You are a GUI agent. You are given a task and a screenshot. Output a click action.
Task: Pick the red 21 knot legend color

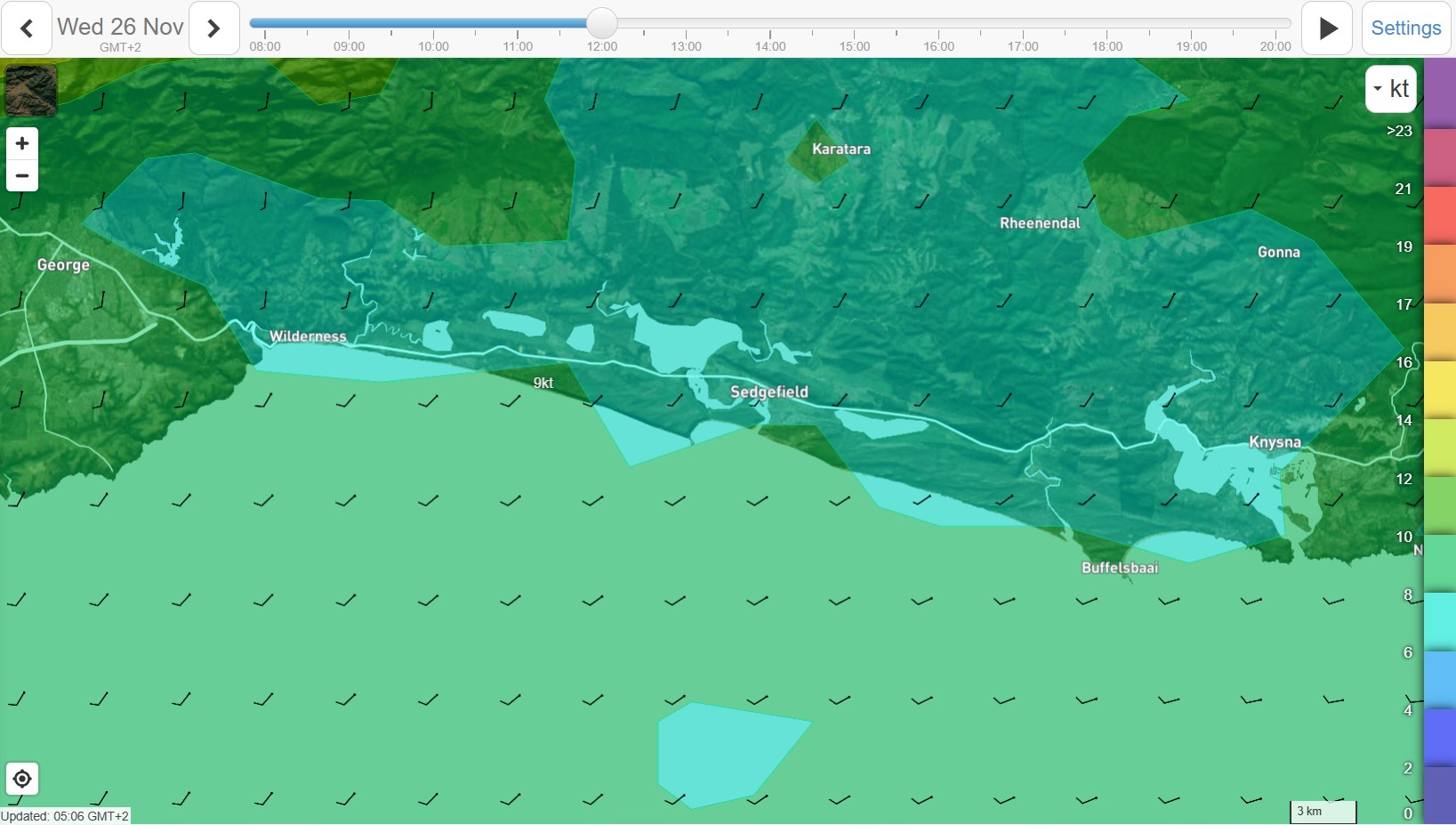[1439, 214]
